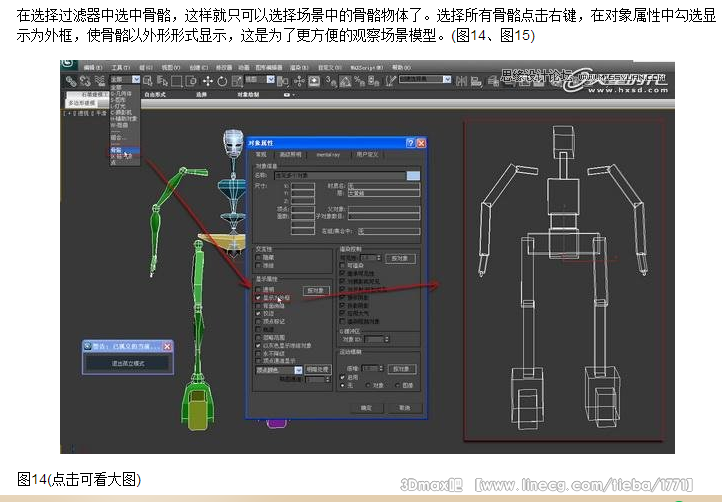
Task: Open the Select by Name icon
Action: tap(162, 82)
